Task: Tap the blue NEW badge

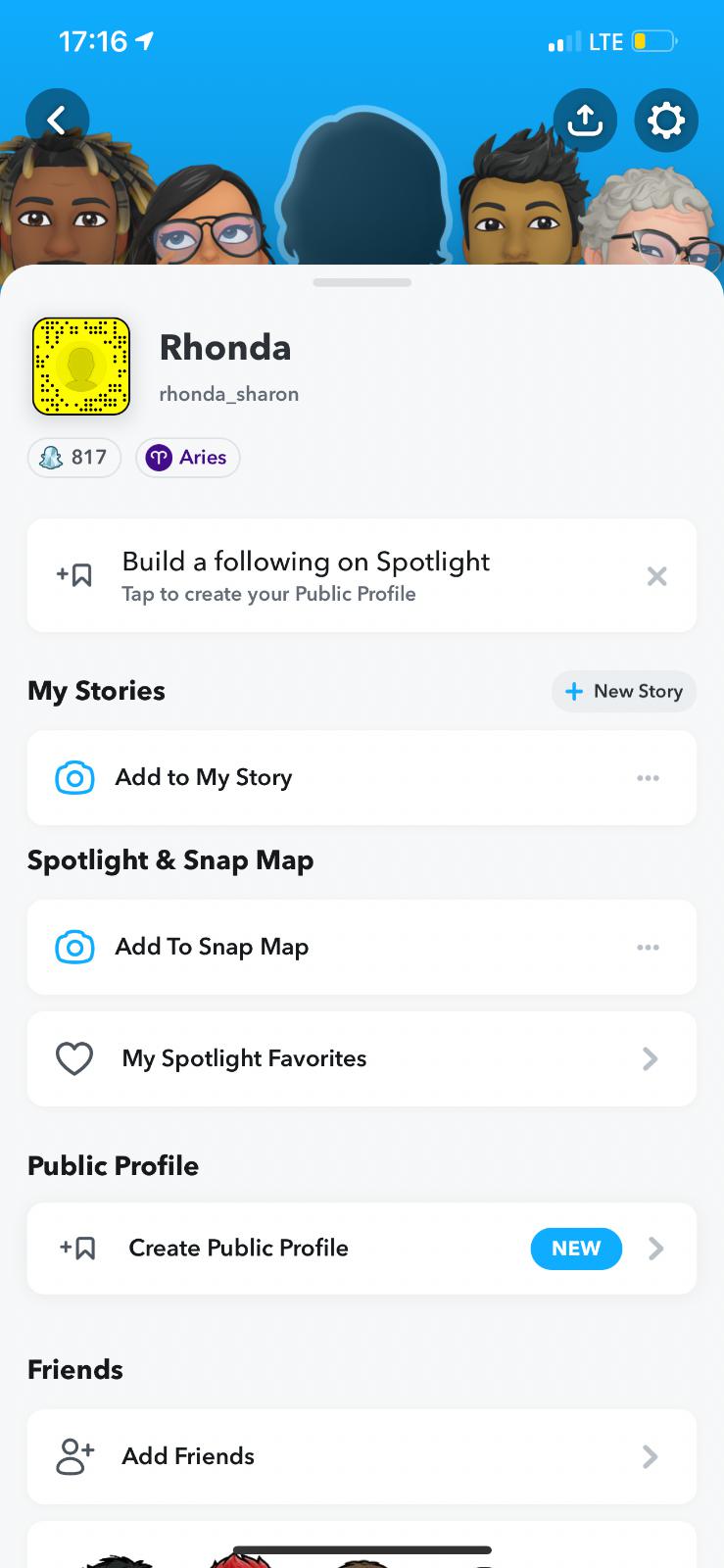Action: (x=576, y=1249)
